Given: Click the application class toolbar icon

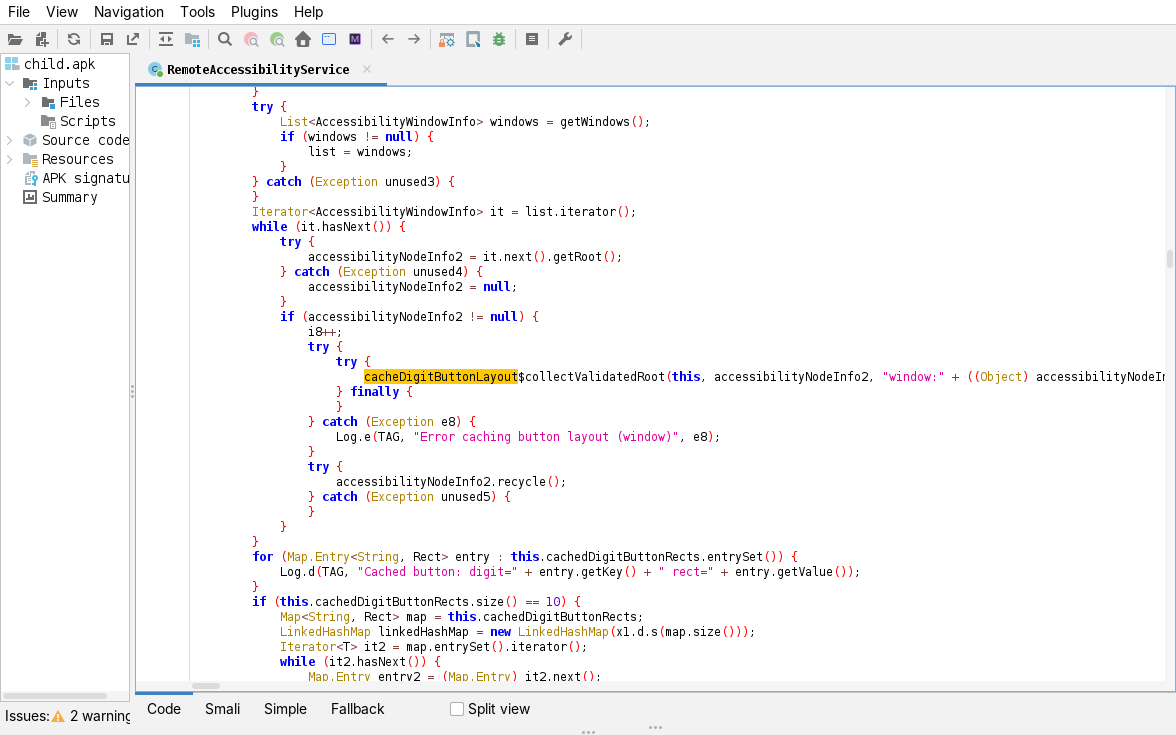Looking at the screenshot, I should pyautogui.click(x=329, y=40).
